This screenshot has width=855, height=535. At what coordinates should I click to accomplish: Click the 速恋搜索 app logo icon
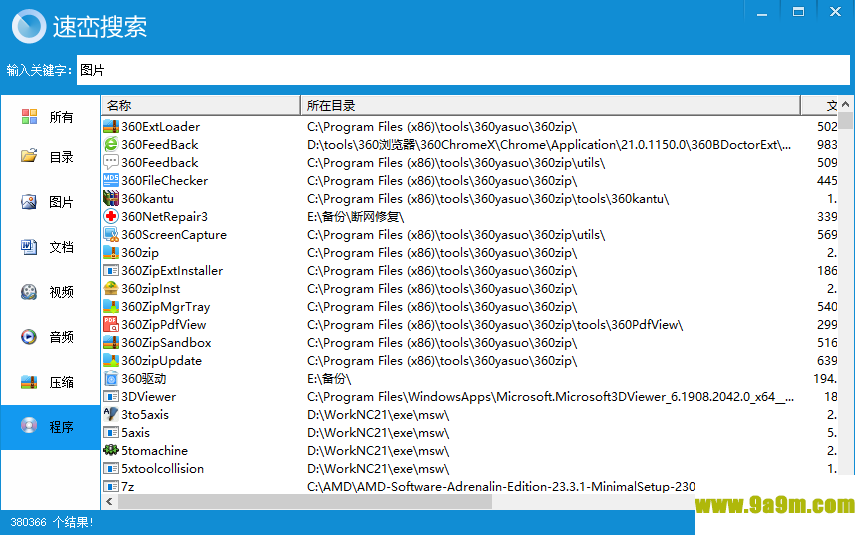click(x=29, y=26)
